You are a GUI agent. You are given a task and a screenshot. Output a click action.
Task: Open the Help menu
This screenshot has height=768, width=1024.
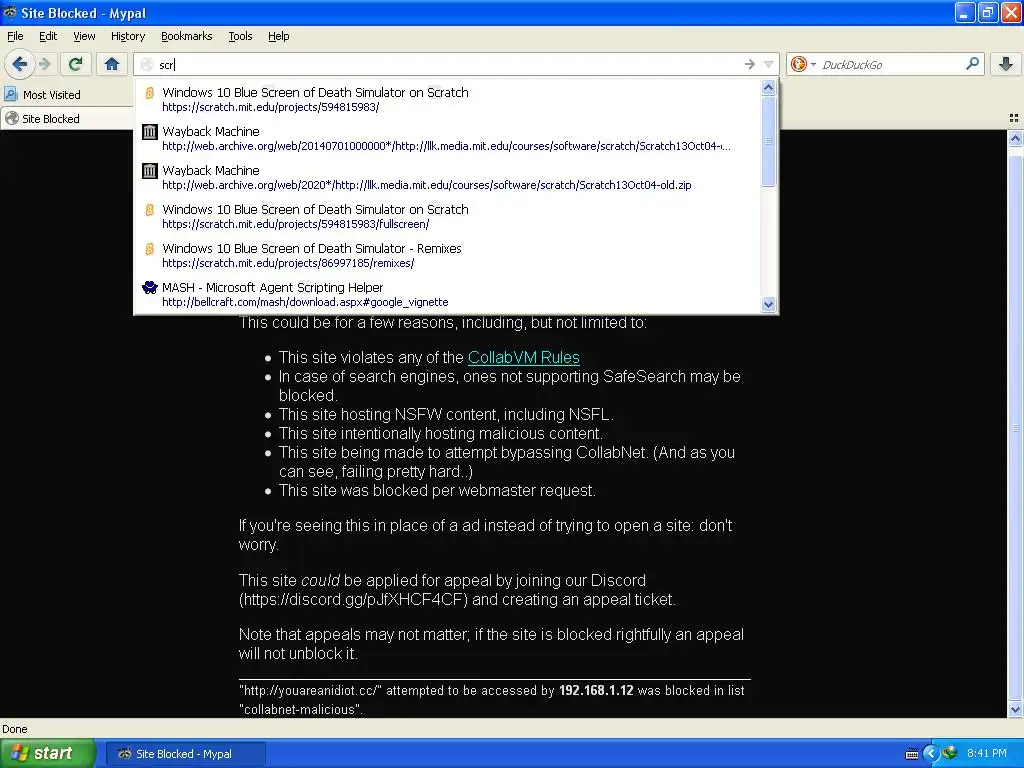(x=278, y=36)
